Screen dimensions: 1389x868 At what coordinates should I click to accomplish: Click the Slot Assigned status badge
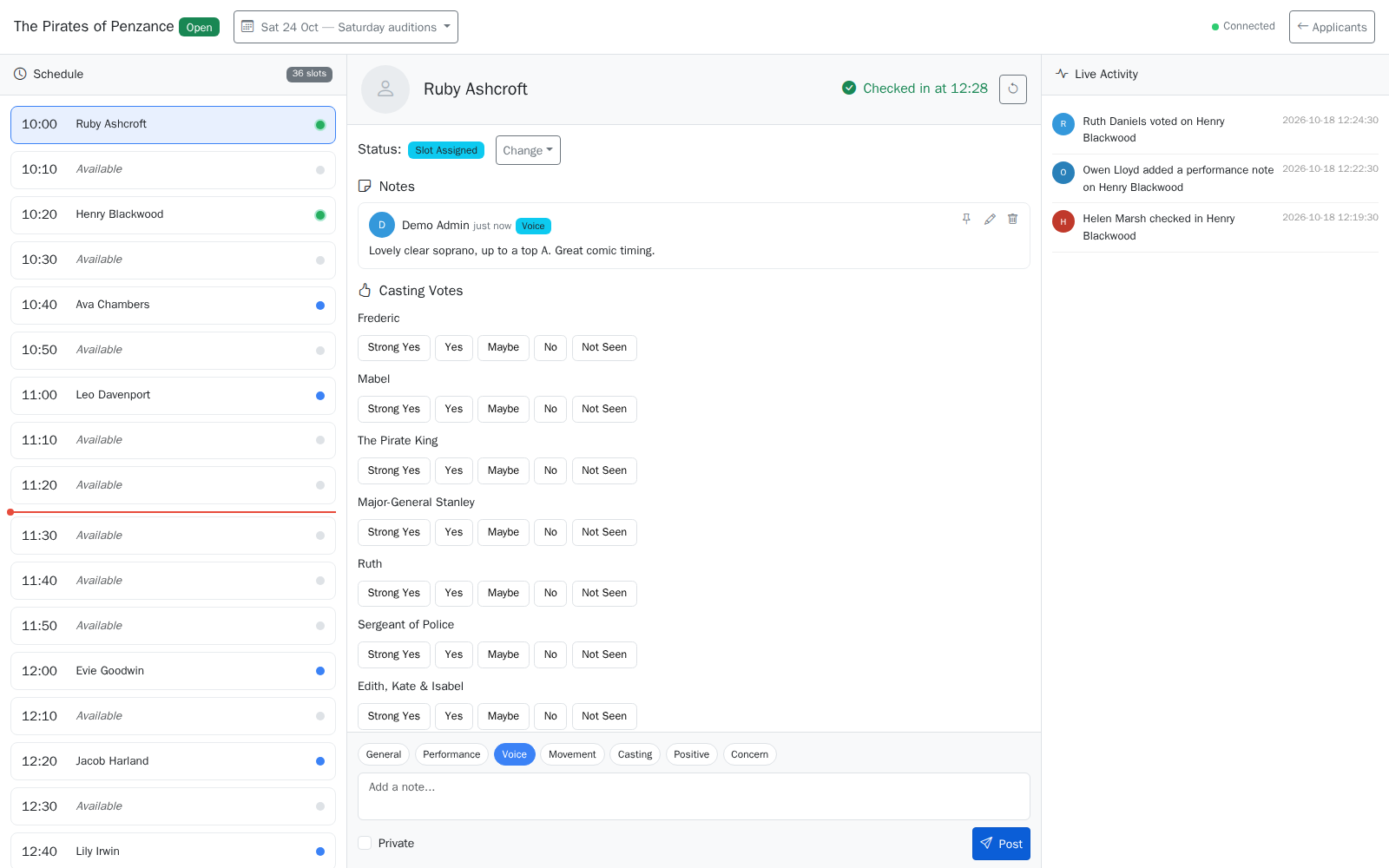point(446,150)
